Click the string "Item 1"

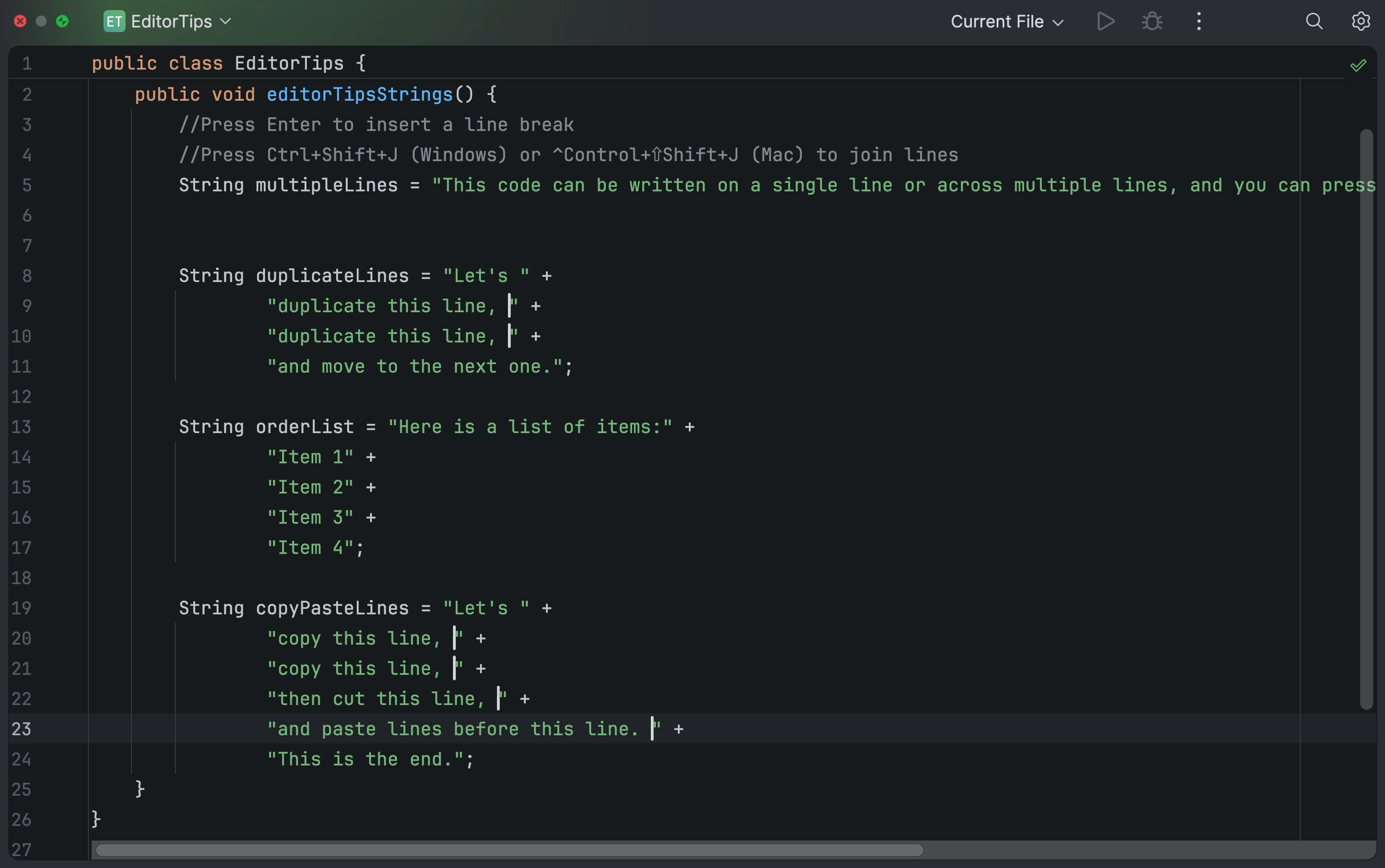310,457
